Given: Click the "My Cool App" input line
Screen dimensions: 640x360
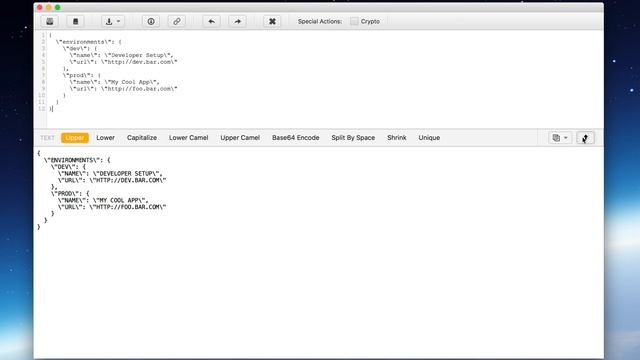Looking at the screenshot, I should click(x=114, y=82).
